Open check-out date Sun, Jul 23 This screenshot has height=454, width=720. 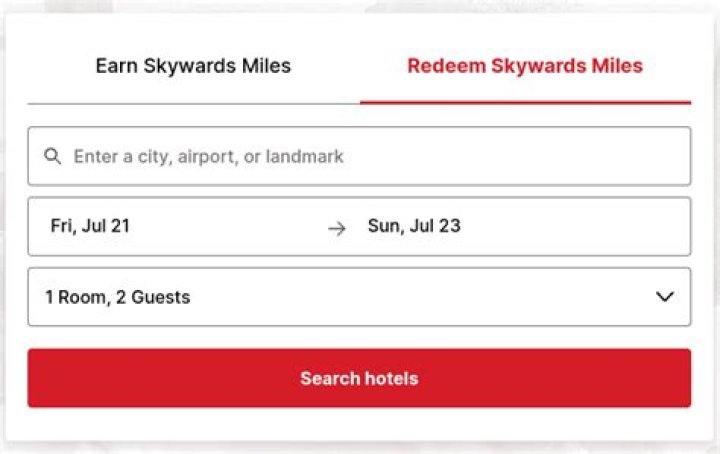[414, 226]
